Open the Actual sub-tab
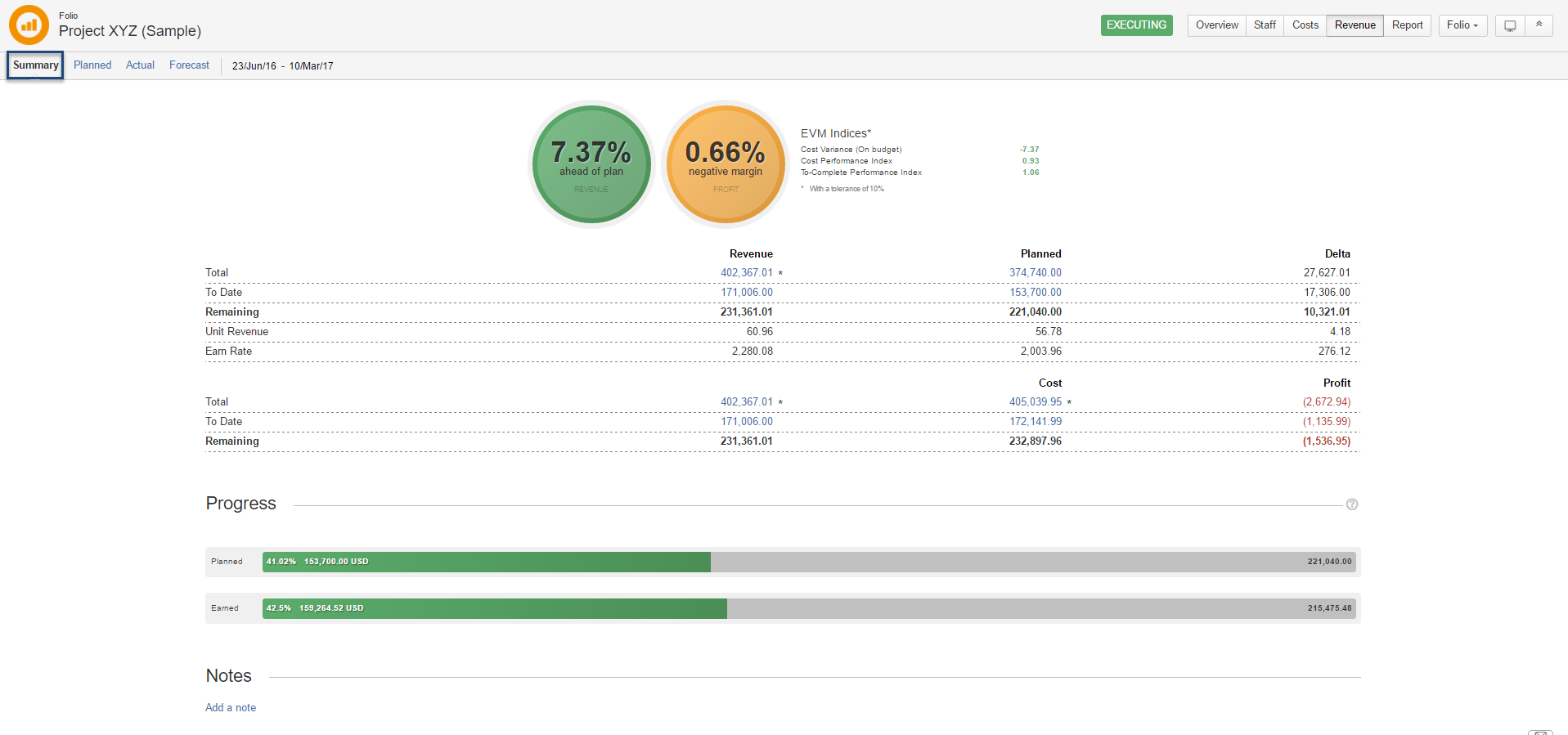 pos(140,65)
